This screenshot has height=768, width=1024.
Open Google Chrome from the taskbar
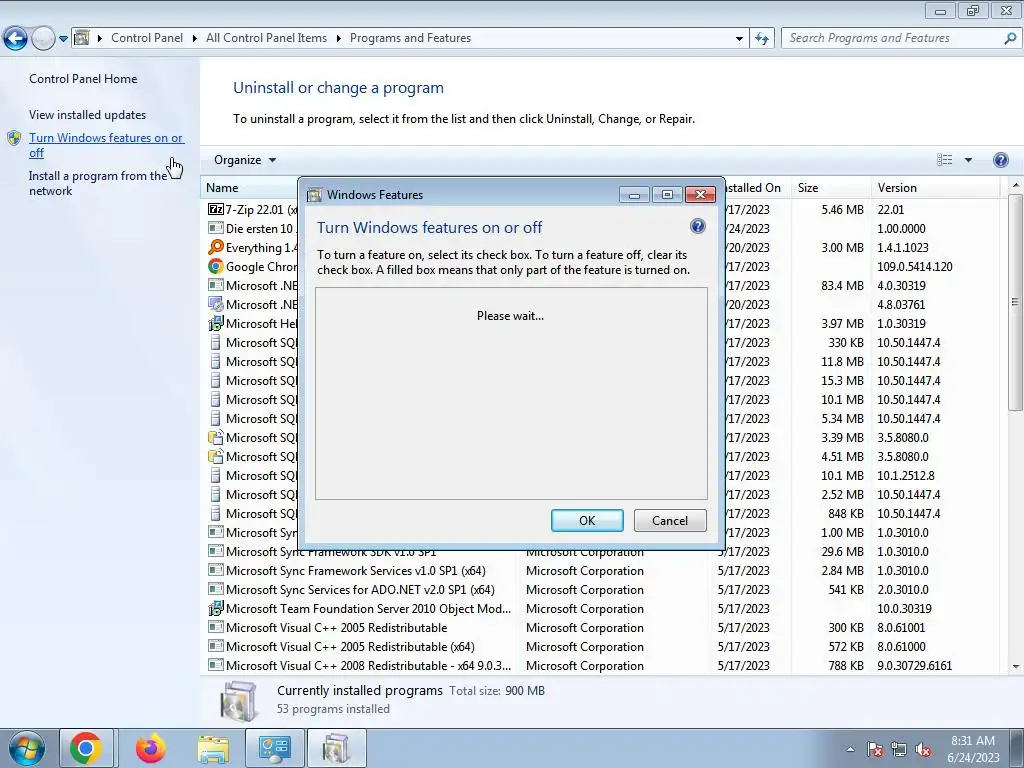pos(86,748)
